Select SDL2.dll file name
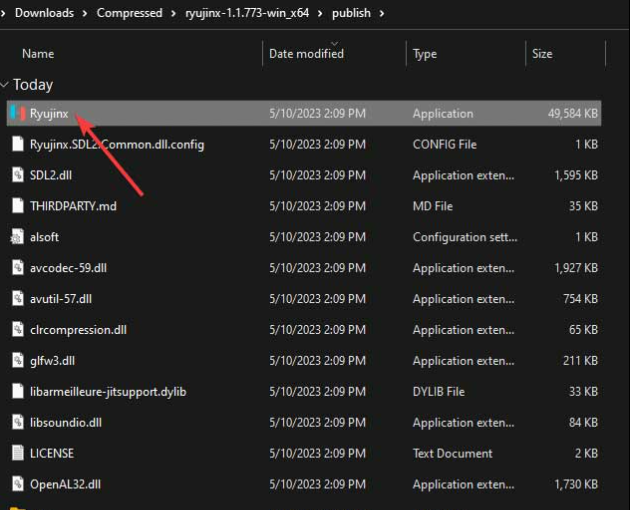This screenshot has width=636, height=510. [51, 175]
